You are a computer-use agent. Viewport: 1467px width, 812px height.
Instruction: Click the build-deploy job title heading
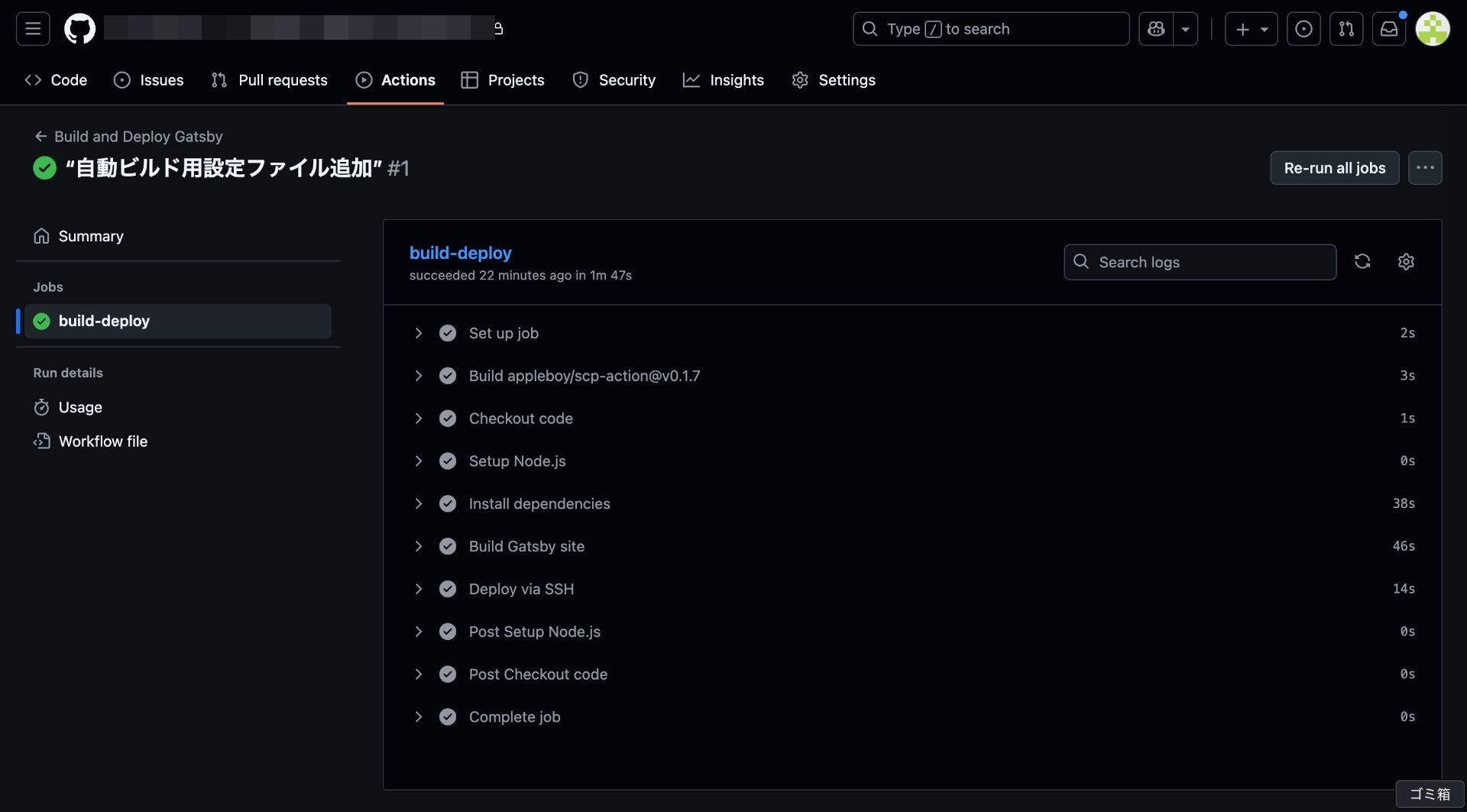coord(461,253)
